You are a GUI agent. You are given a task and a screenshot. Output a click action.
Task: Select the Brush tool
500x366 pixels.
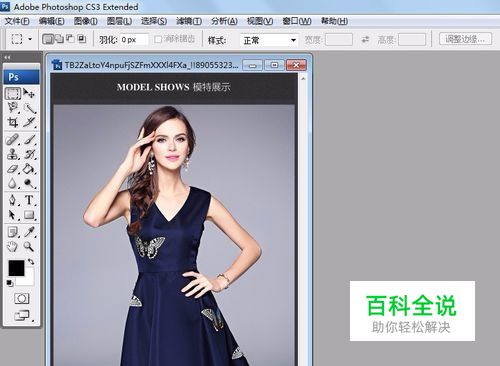point(29,139)
